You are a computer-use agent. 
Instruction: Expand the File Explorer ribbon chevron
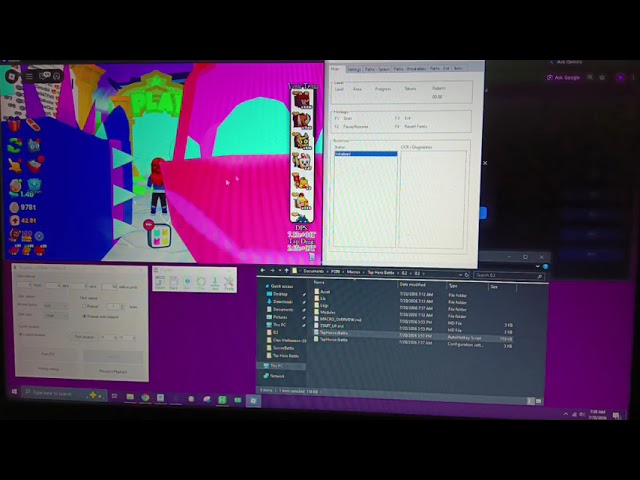tap(538, 266)
